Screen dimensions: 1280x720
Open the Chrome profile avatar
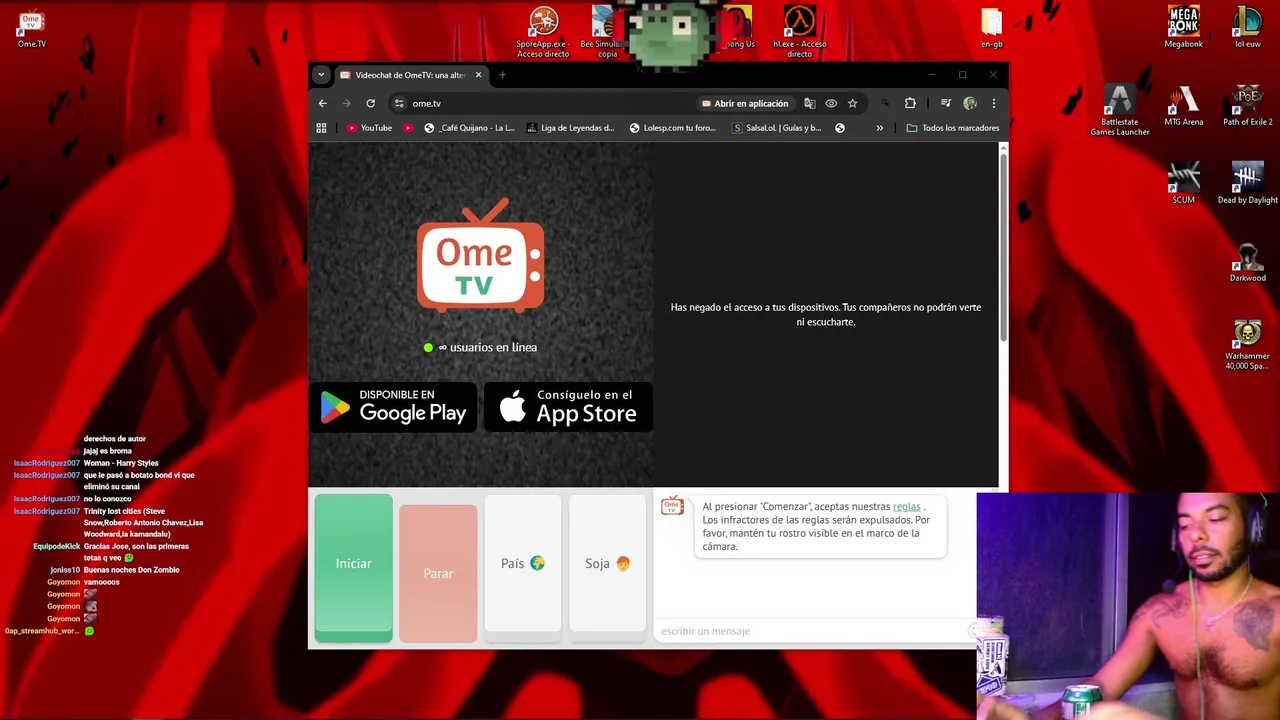point(970,103)
